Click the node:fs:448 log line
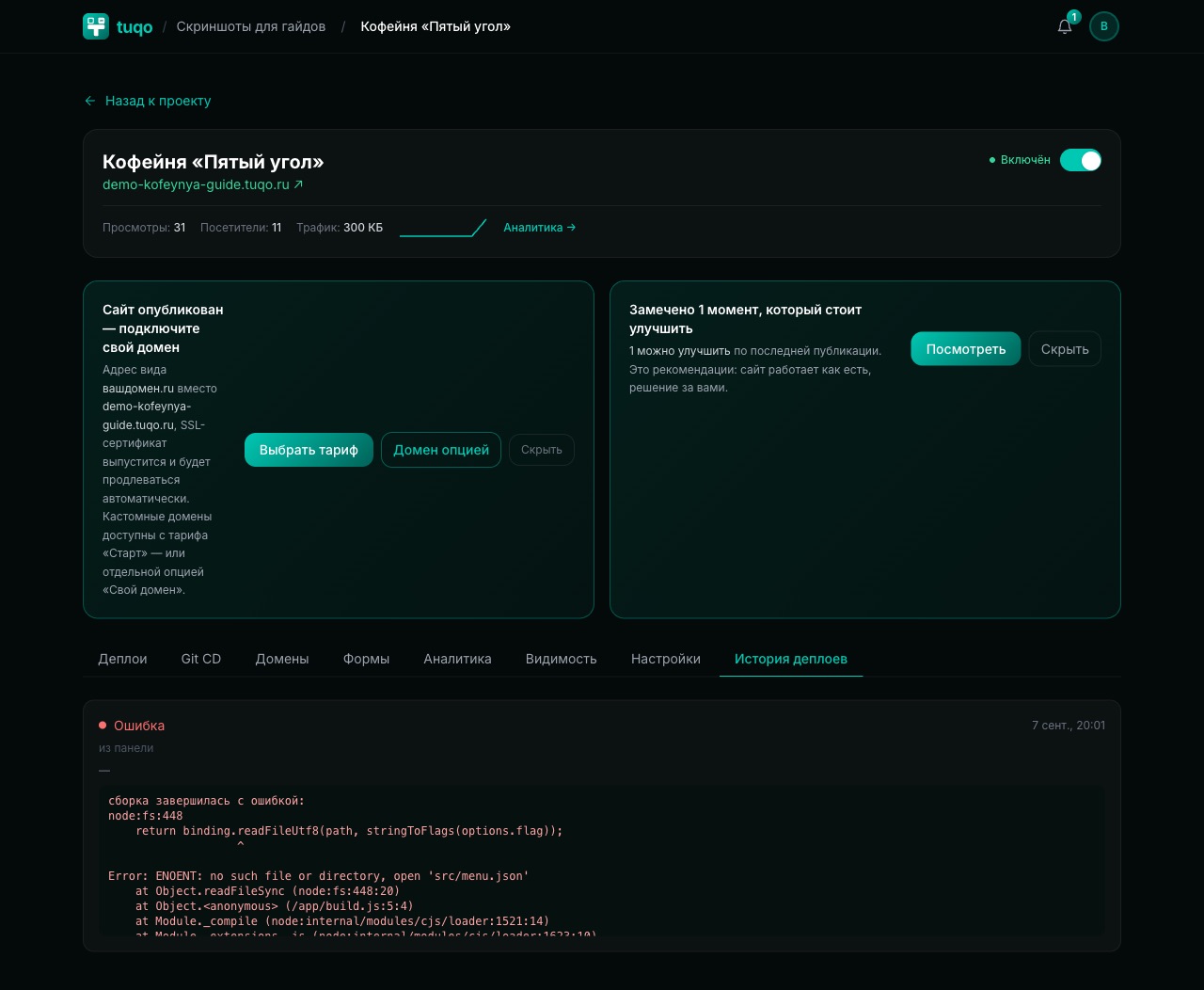1204x990 pixels. pyautogui.click(x=146, y=816)
